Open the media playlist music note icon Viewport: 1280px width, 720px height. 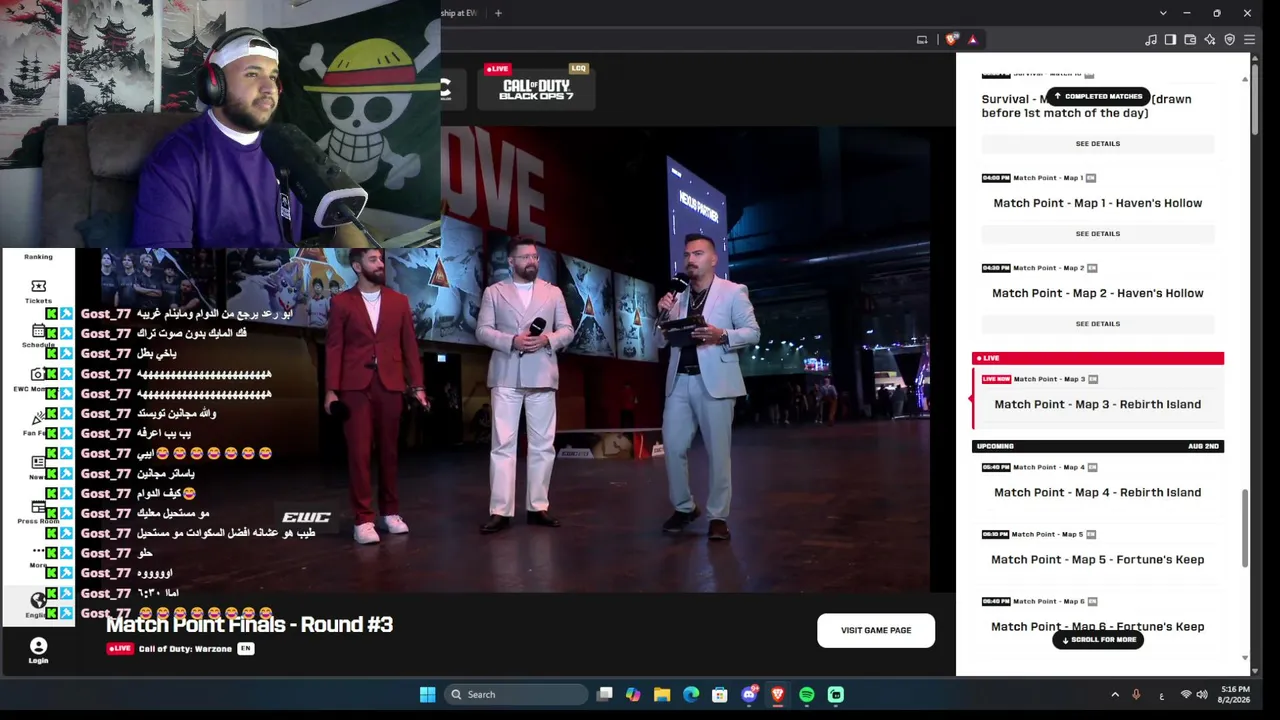(x=1151, y=40)
